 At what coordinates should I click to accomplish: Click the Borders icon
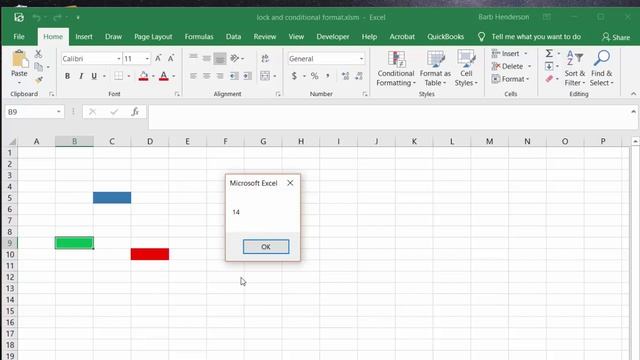[x=118, y=76]
